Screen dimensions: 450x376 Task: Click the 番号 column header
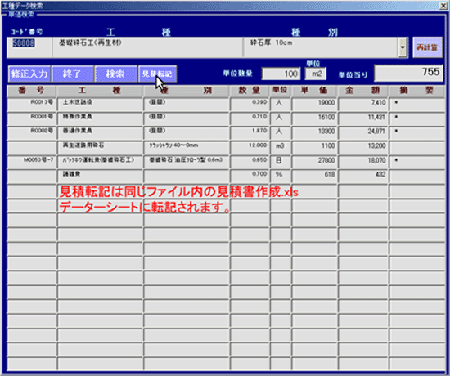pyautogui.click(x=32, y=91)
